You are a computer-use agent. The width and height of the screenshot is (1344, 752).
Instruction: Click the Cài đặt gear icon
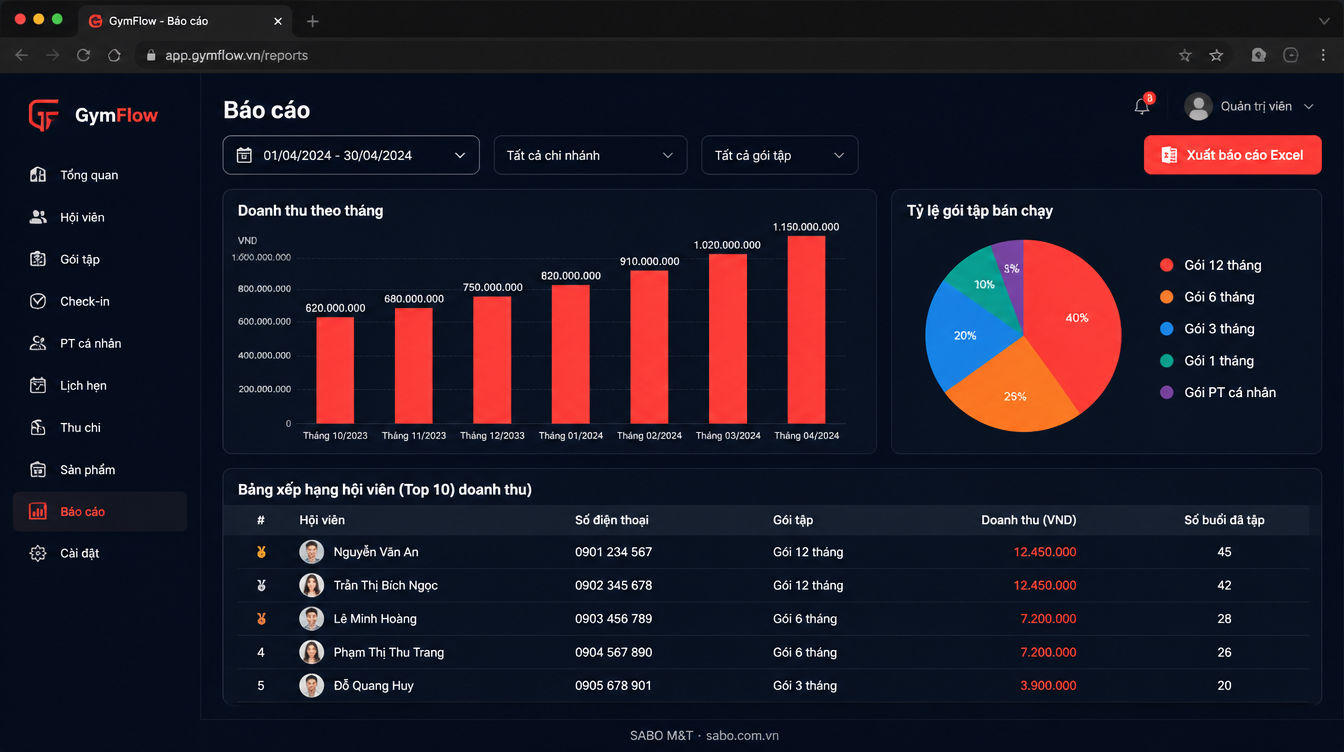coord(38,553)
